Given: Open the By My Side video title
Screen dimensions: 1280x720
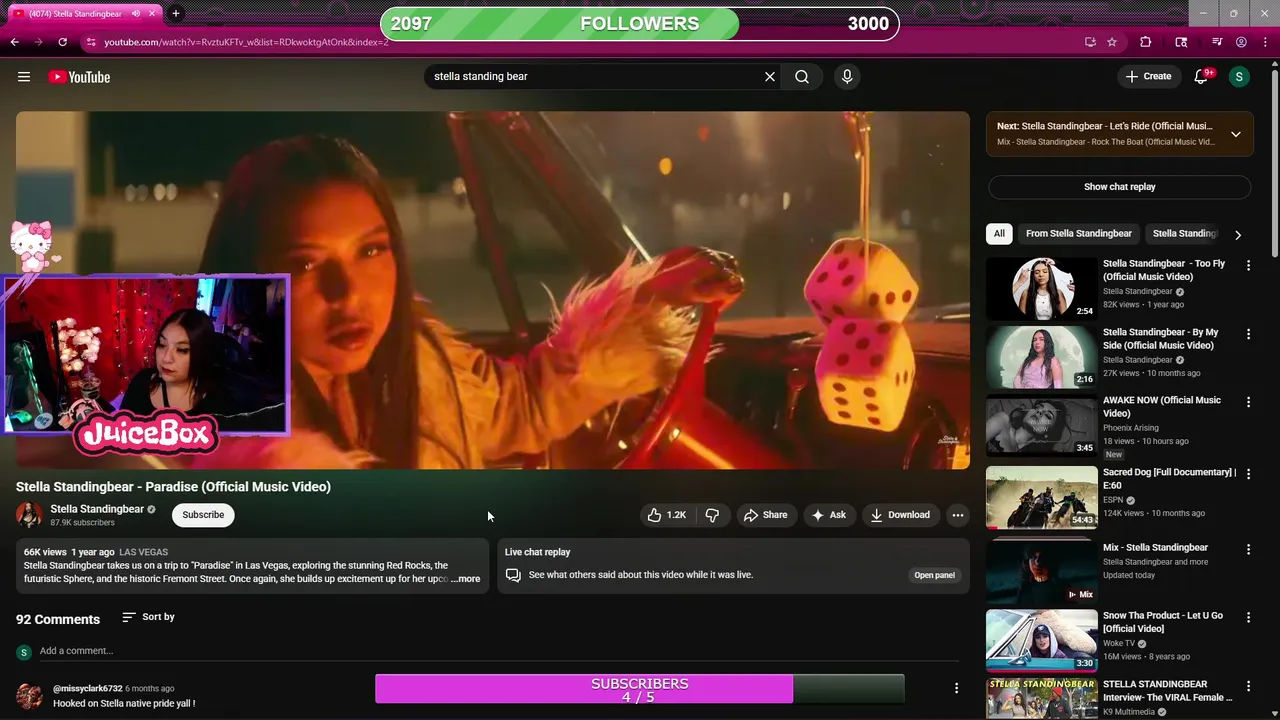Looking at the screenshot, I should [1160, 338].
